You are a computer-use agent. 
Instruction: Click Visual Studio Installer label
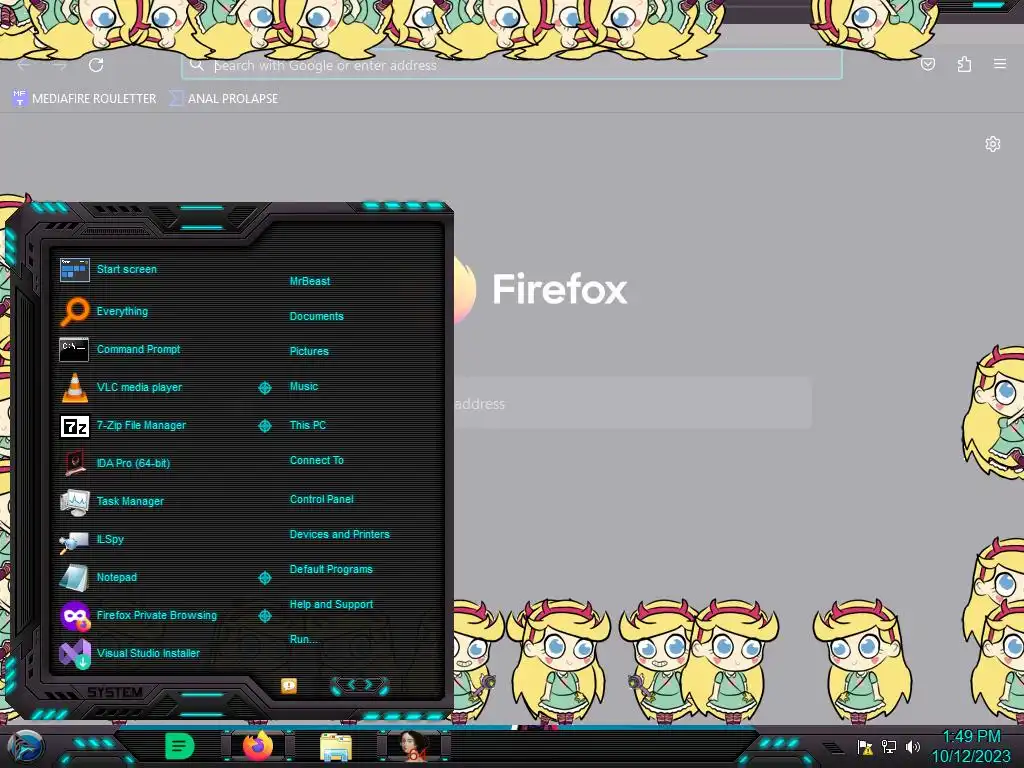(148, 654)
